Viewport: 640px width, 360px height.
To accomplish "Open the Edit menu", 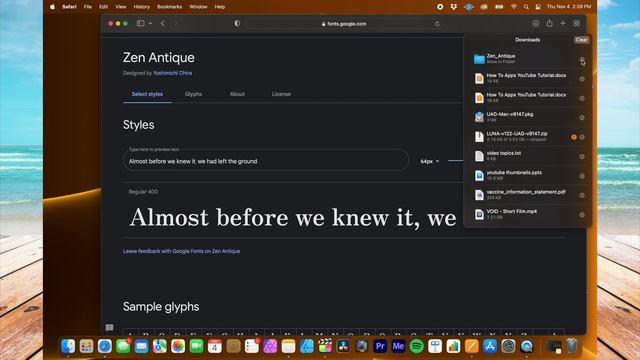I will [104, 7].
